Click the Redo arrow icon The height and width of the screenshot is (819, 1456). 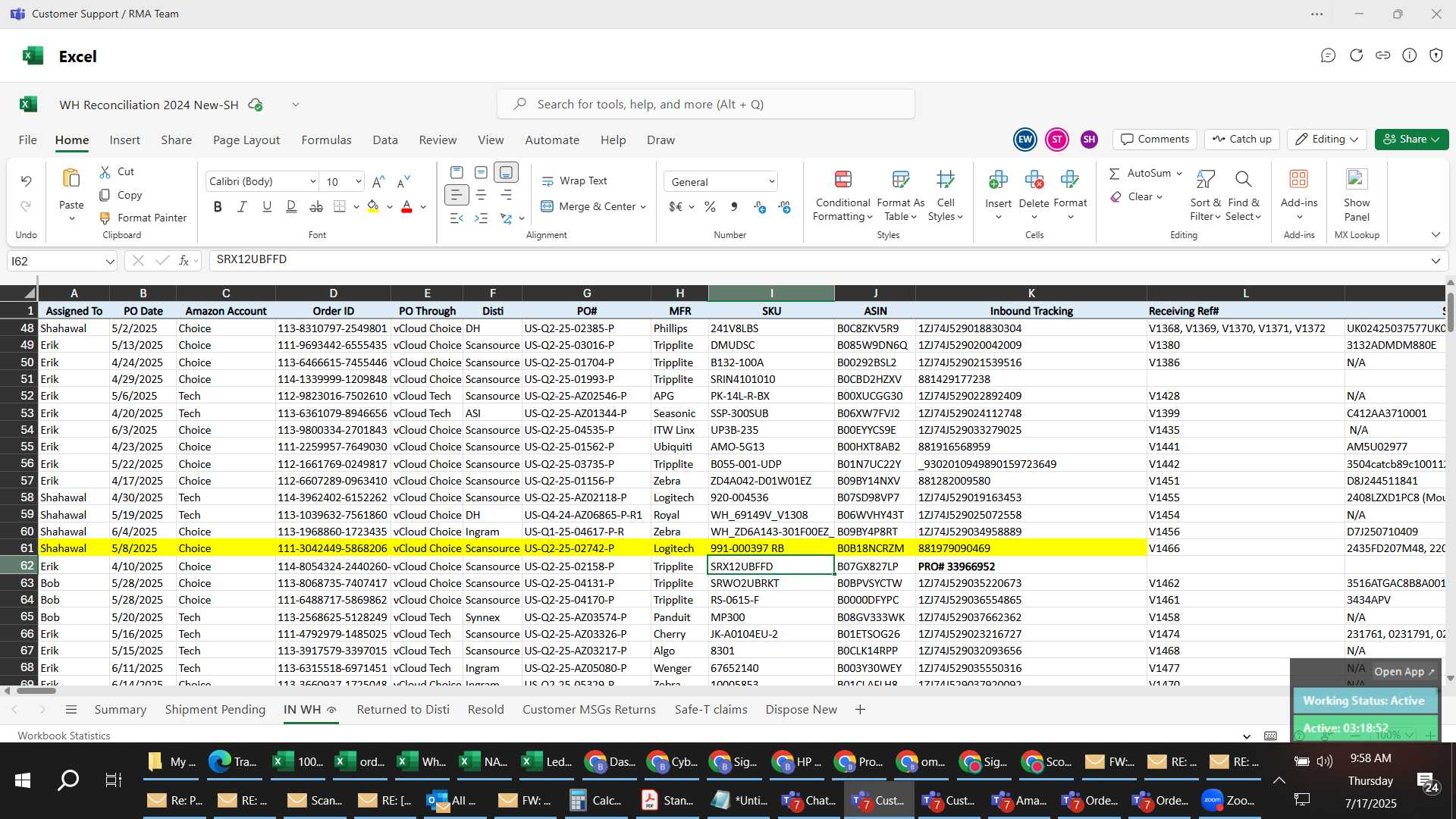(x=26, y=206)
